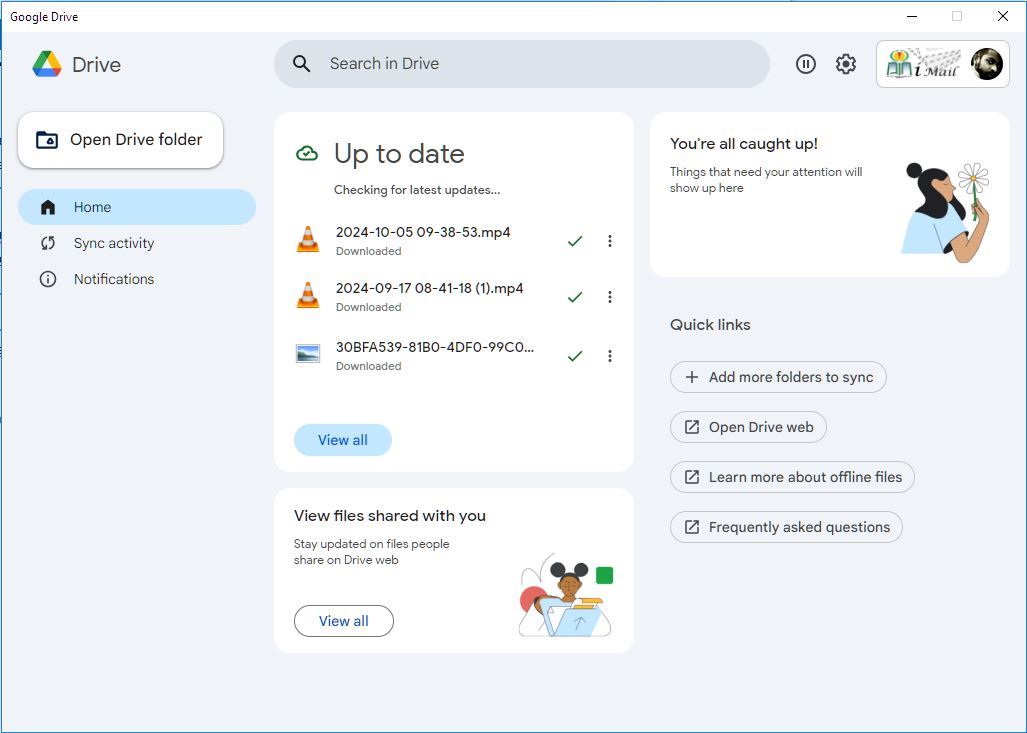The width and height of the screenshot is (1027, 733).
Task: Open Sync activity in the sidebar
Action: click(x=137, y=243)
